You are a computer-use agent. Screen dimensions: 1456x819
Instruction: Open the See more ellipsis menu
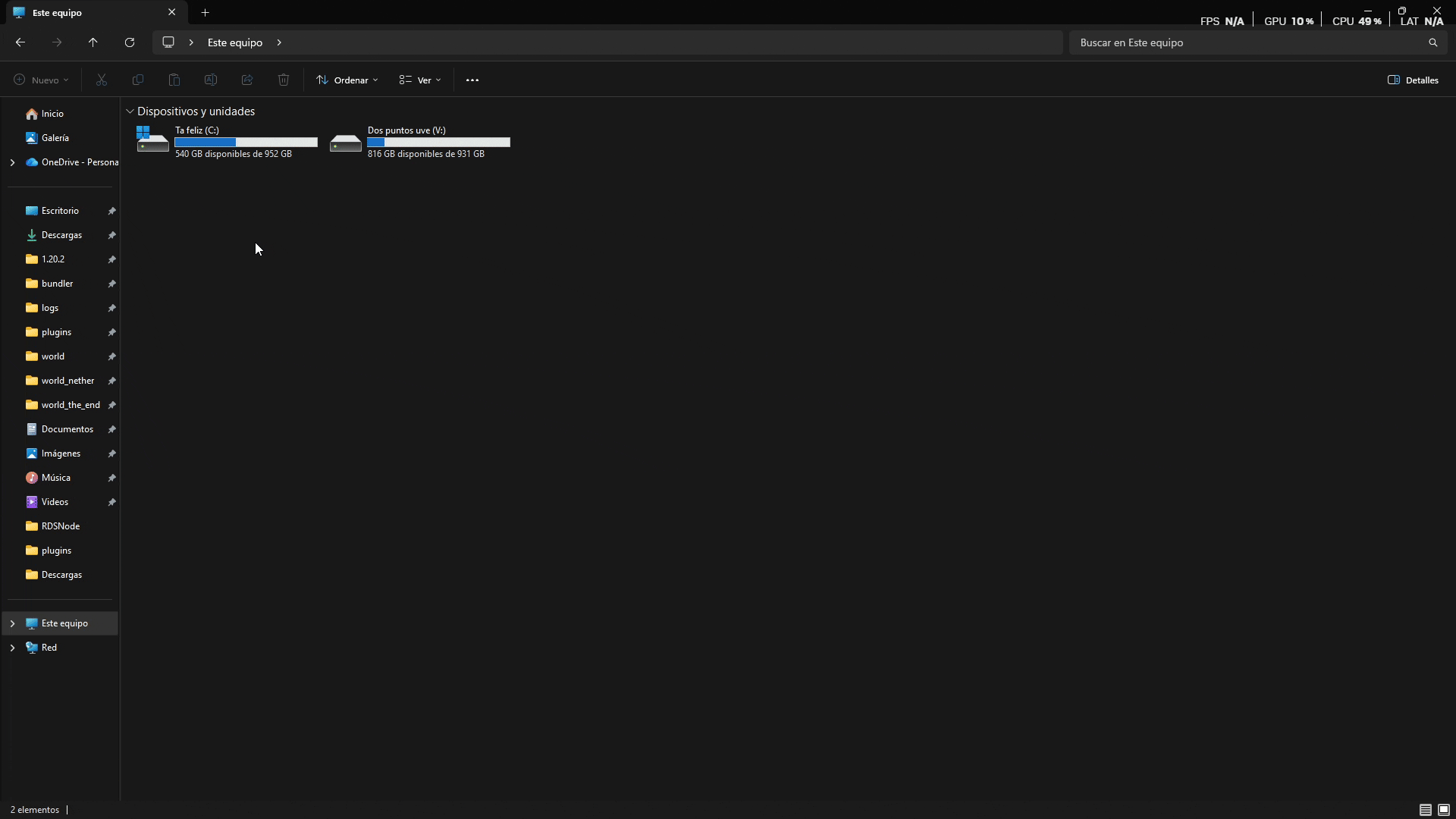[x=472, y=80]
